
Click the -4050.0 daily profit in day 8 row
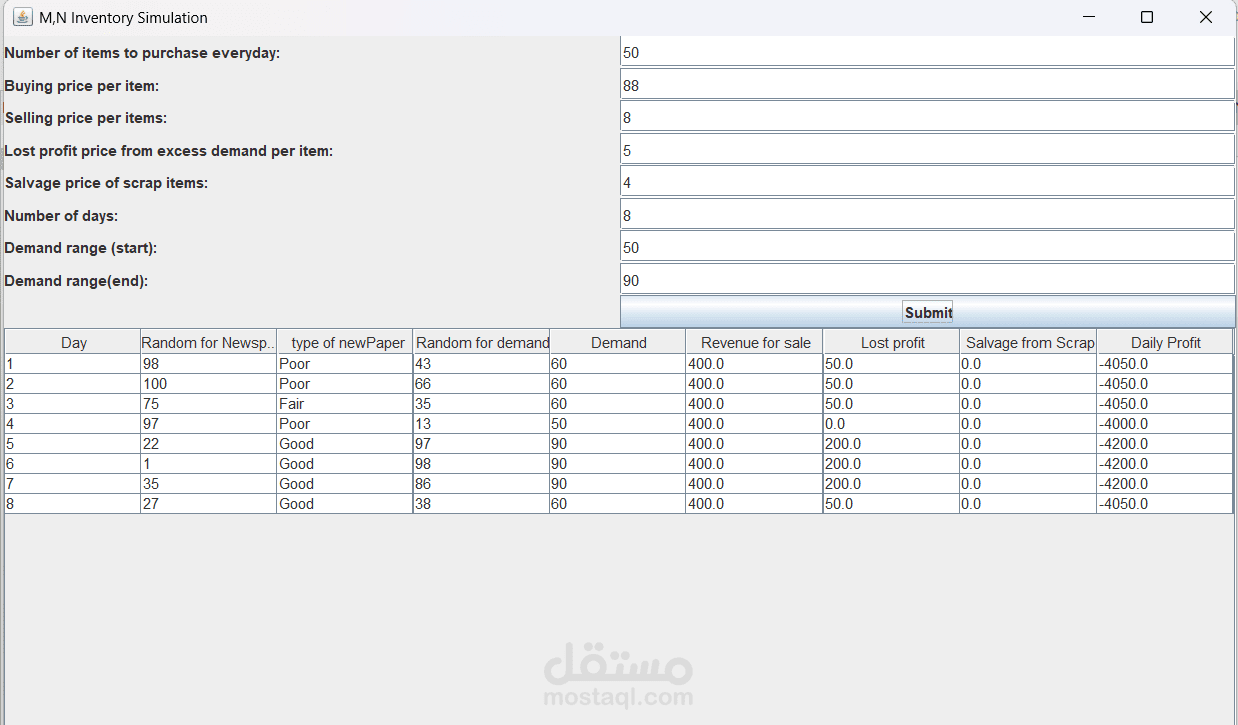[1165, 504]
